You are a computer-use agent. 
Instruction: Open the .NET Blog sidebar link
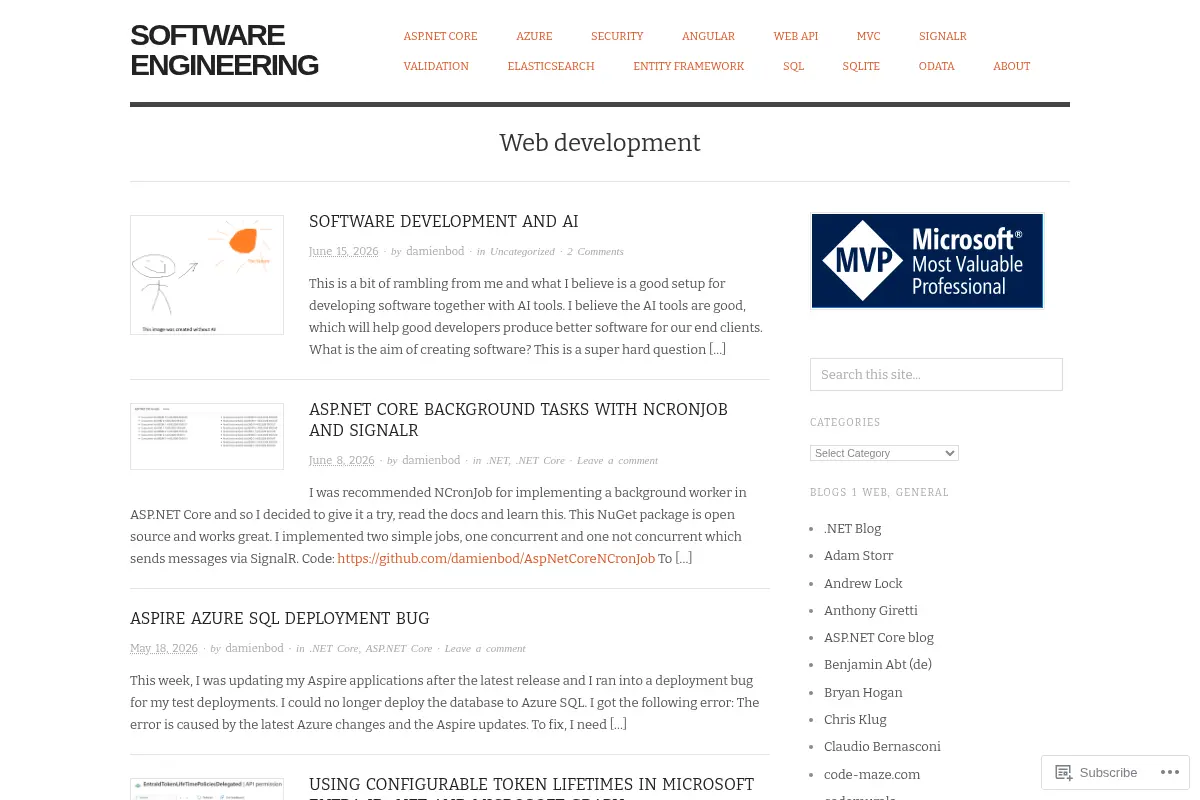[x=852, y=528]
